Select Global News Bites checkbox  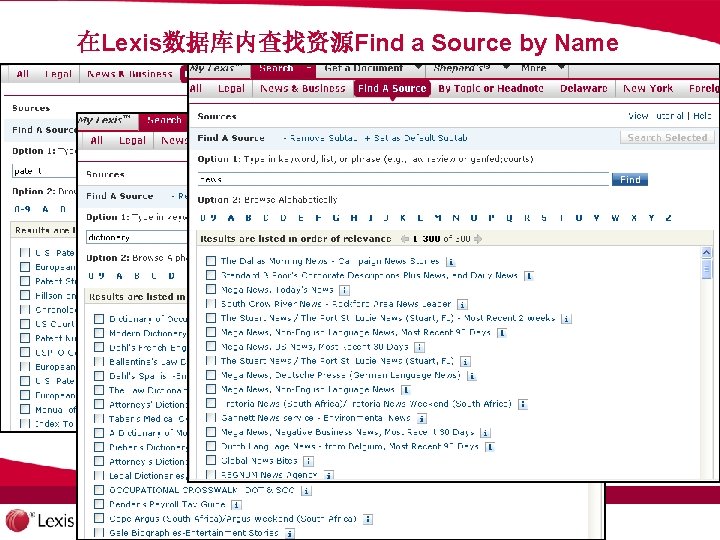click(211, 460)
